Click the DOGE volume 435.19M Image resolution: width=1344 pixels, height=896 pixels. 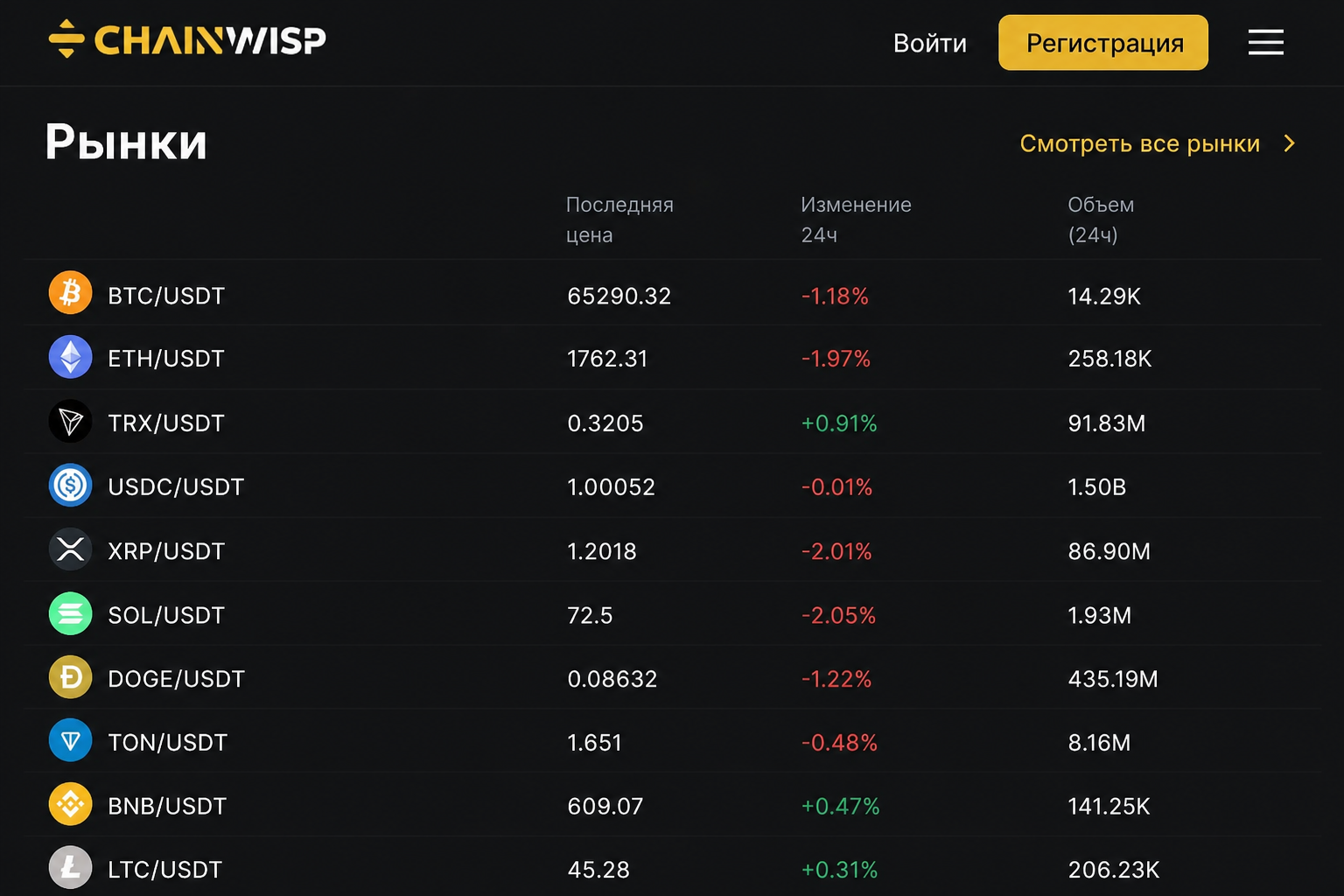pos(1113,679)
